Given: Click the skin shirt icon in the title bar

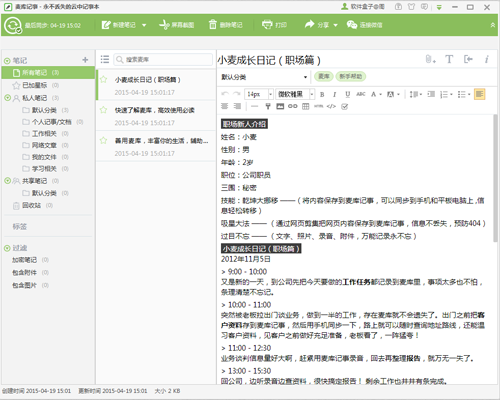Looking at the screenshot, I should pos(412,7).
